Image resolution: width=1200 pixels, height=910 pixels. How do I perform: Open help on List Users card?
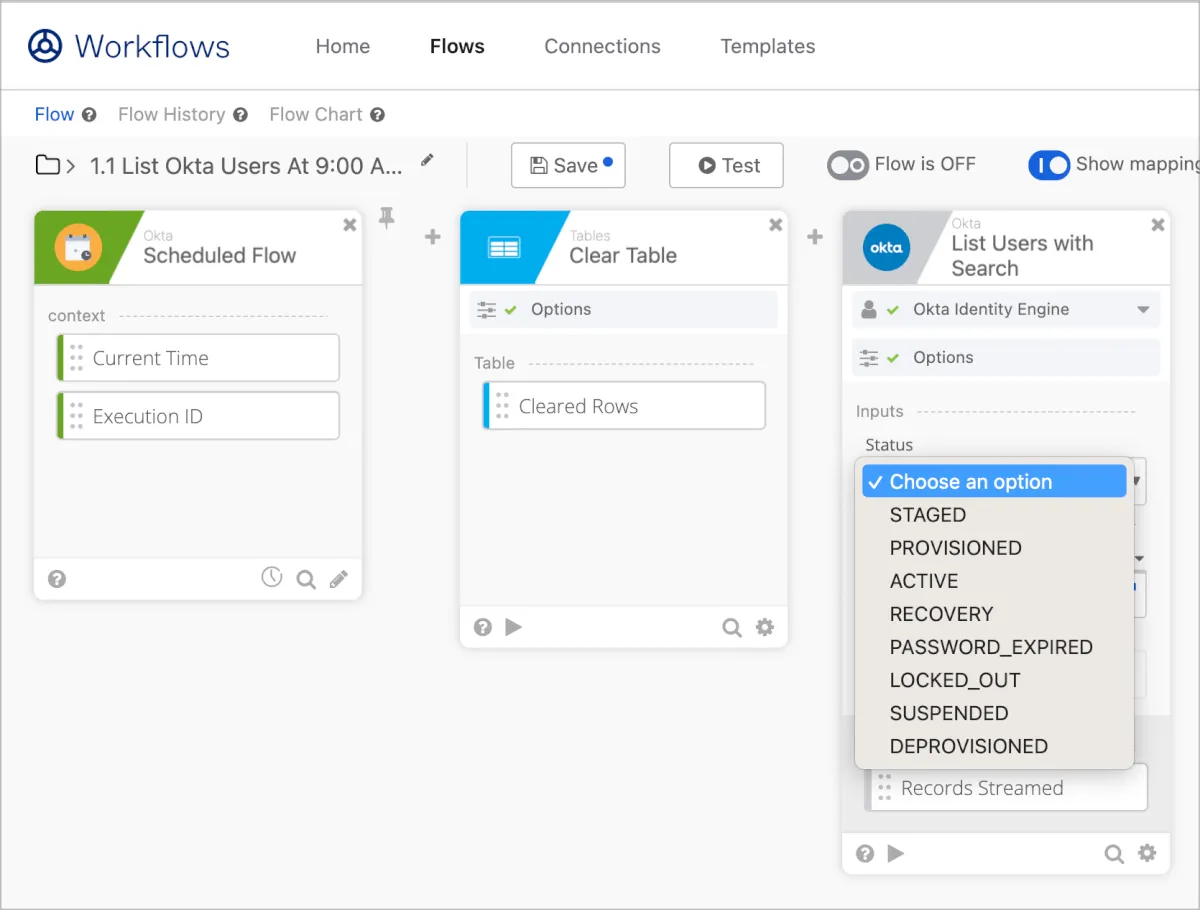[865, 853]
